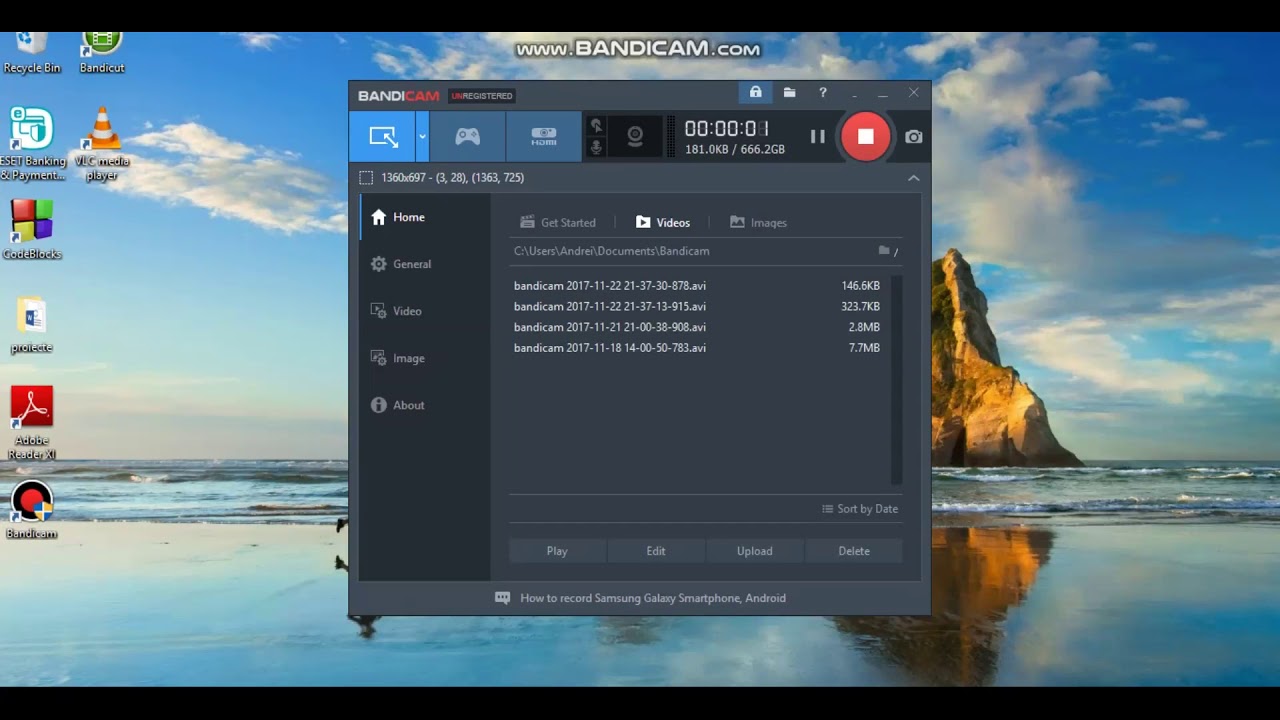Open Bandicam help question mark

click(823, 93)
